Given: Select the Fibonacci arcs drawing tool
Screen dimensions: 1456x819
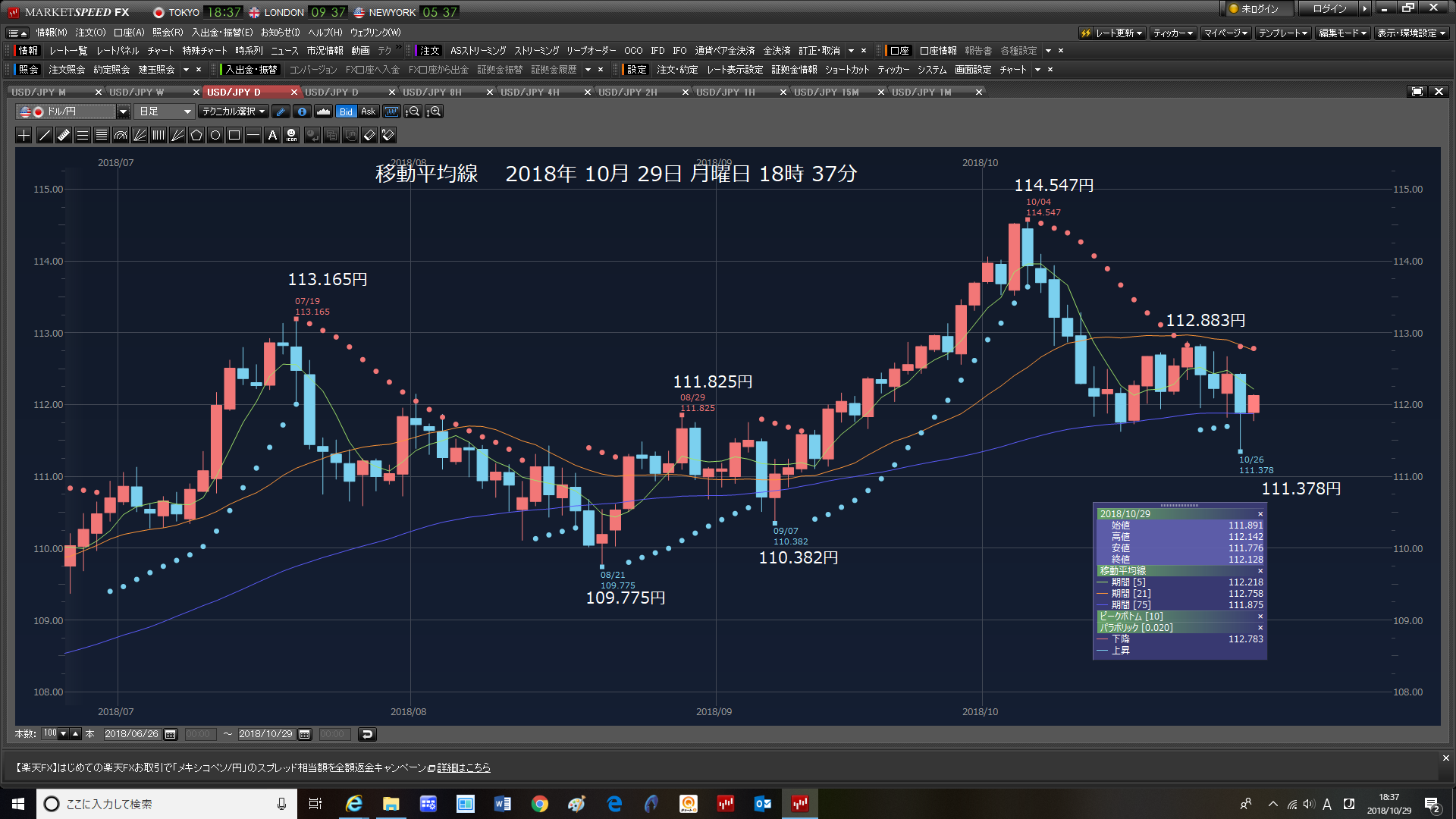Looking at the screenshot, I should pos(121,136).
